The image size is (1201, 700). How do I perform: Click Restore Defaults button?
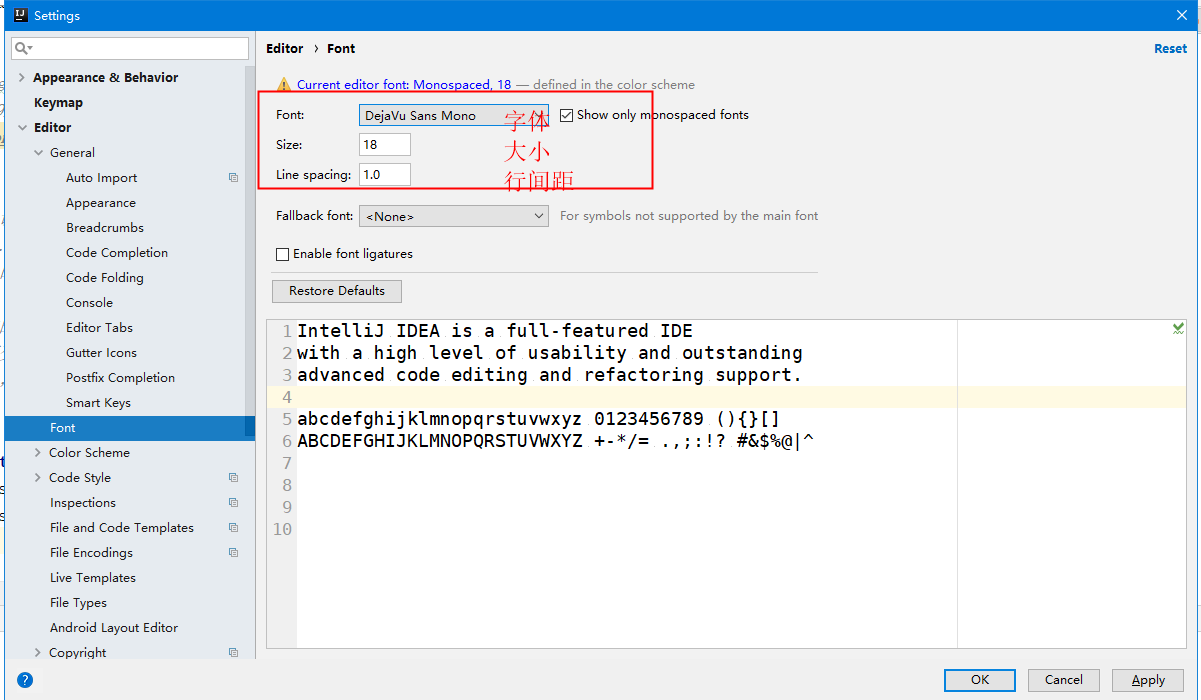pyautogui.click(x=337, y=291)
